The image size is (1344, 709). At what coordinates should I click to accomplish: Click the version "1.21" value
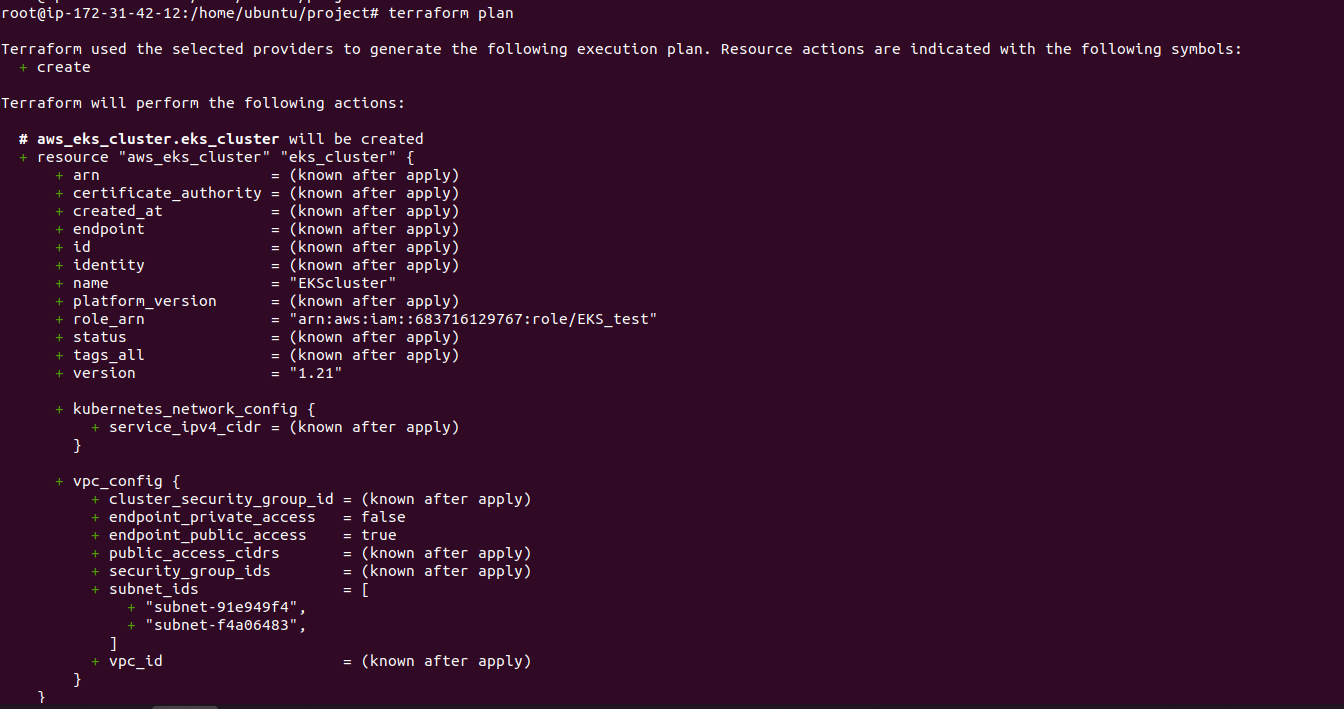[307, 373]
